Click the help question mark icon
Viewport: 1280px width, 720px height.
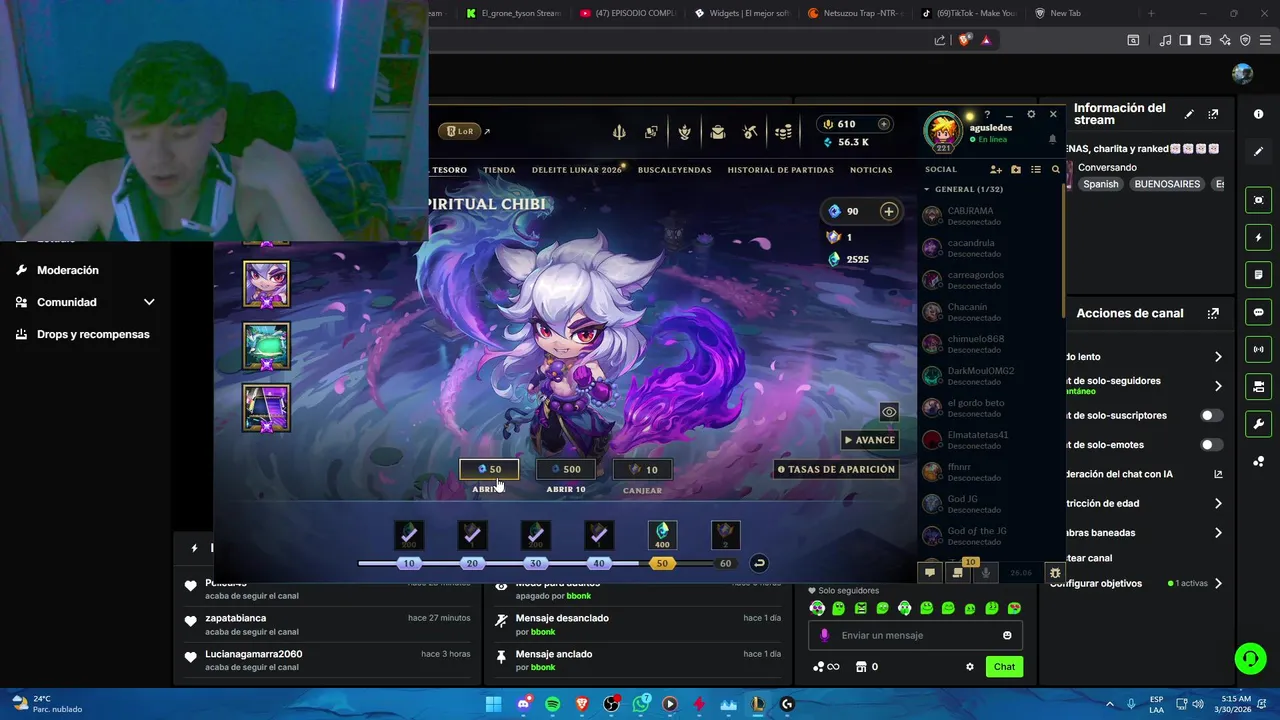click(987, 115)
